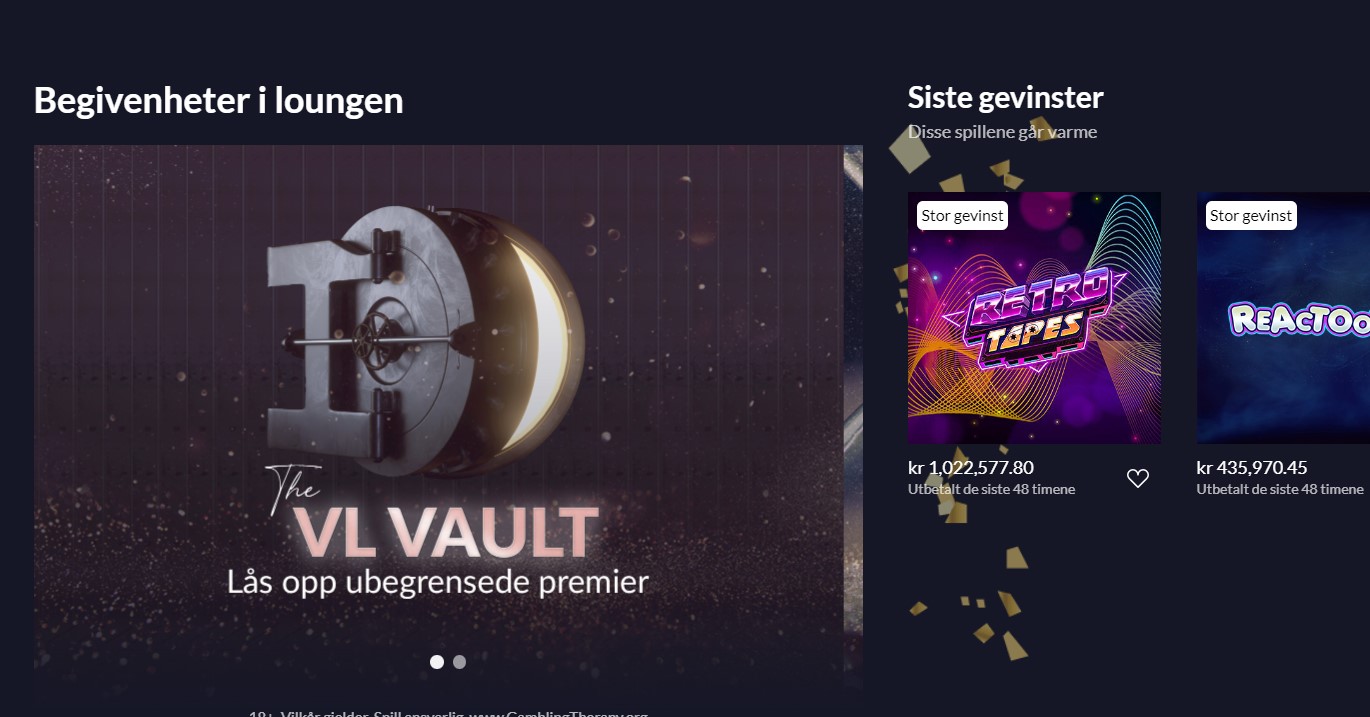Open the Retro Tapes game thumbnail
The image size is (1370, 717).
pos(1034,318)
